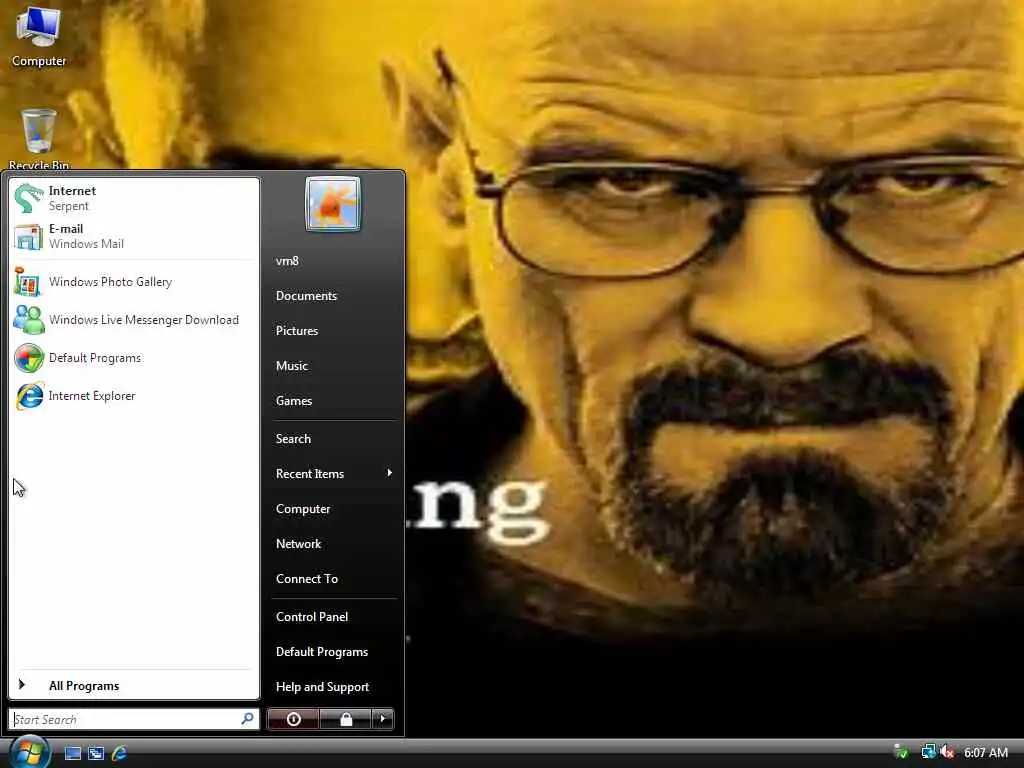
Task: Open the Pictures folder
Action: 333,330
